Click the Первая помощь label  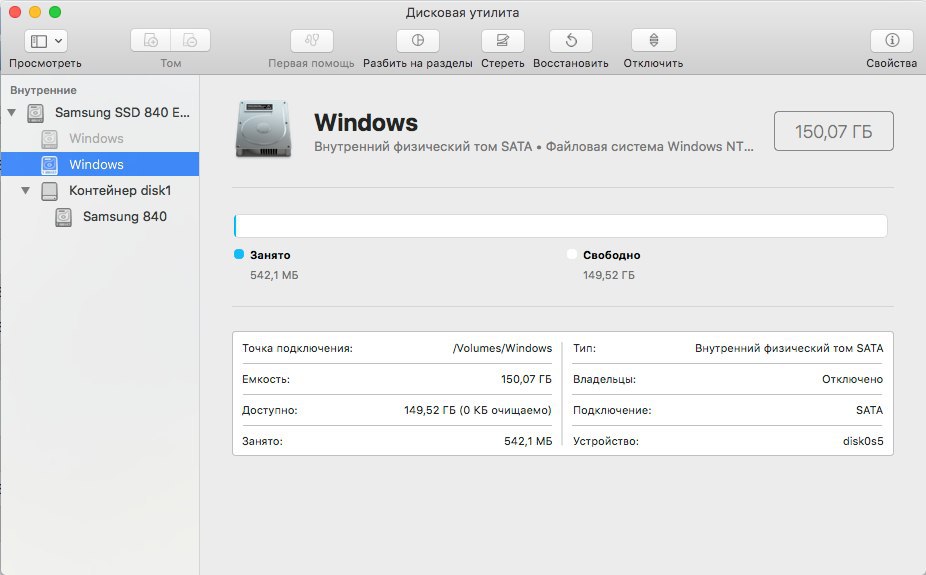point(311,63)
